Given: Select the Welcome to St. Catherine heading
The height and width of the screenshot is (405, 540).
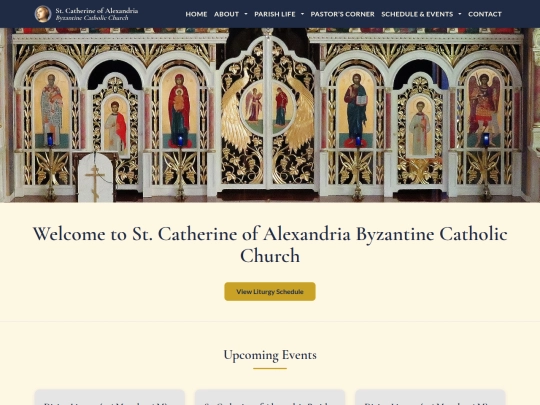Looking at the screenshot, I should [x=270, y=245].
